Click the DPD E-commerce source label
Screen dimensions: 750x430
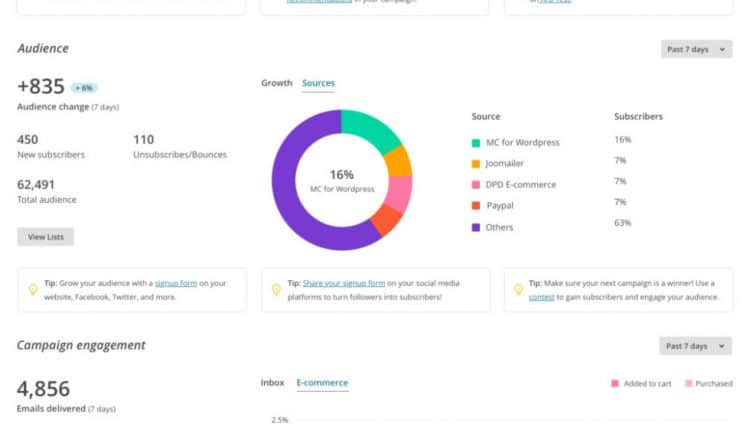pyautogui.click(x=521, y=185)
